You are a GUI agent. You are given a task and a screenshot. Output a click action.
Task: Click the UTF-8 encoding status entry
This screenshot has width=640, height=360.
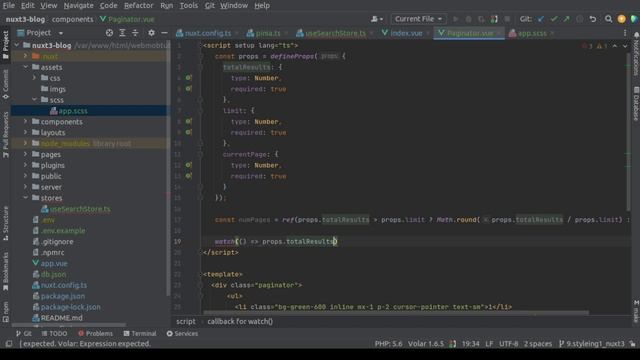click(x=508, y=344)
